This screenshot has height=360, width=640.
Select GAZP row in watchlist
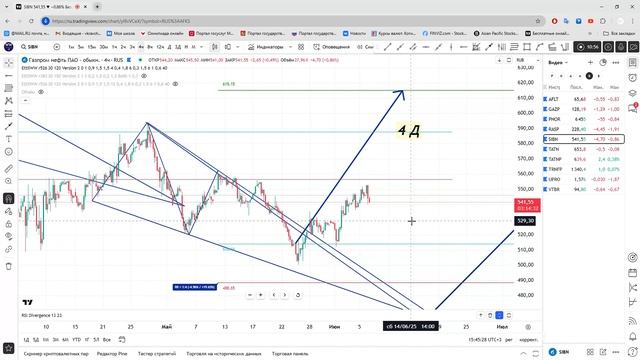coord(584,109)
